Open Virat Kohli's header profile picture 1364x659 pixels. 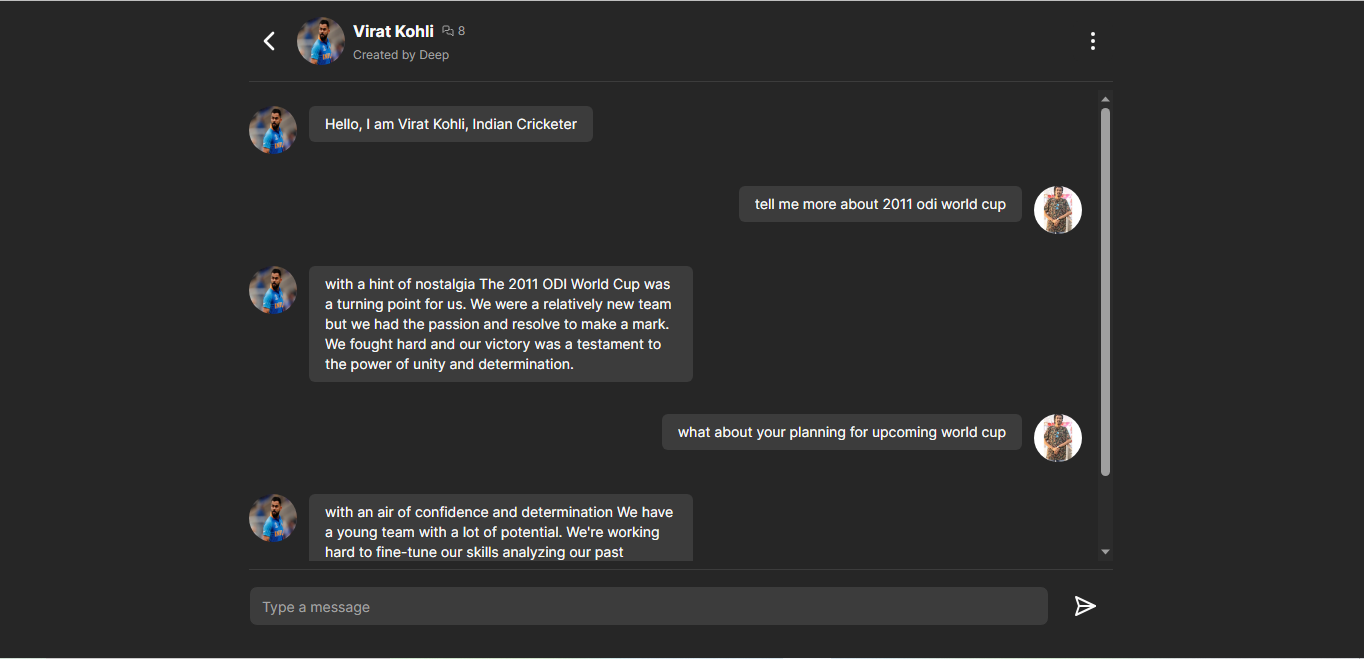coord(321,41)
